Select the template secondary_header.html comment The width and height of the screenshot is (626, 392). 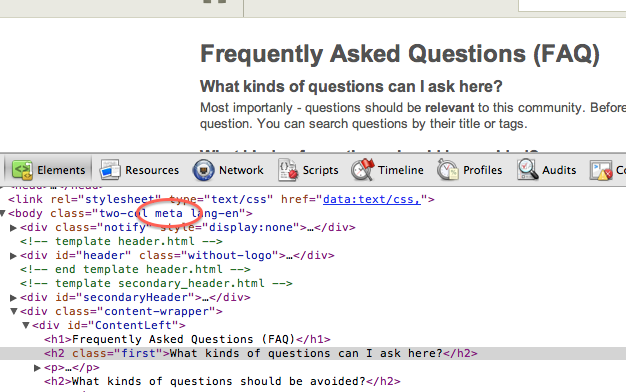(156, 283)
